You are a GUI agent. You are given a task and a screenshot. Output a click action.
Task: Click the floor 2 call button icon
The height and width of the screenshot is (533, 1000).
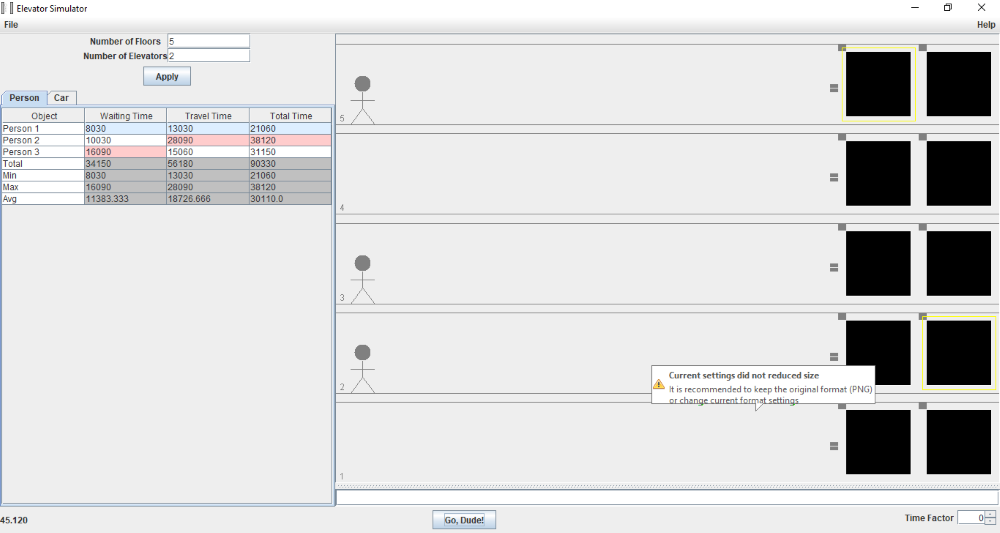(834, 357)
